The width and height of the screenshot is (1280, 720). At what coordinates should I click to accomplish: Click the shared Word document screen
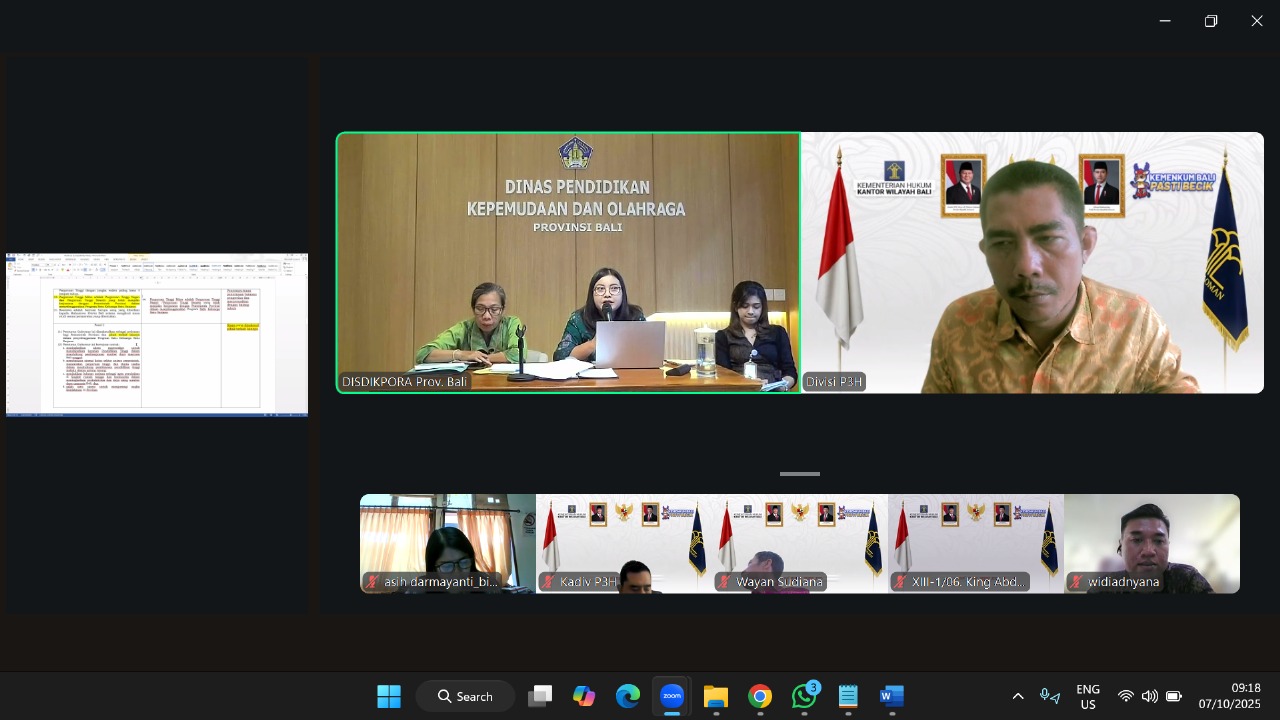pyautogui.click(x=157, y=335)
